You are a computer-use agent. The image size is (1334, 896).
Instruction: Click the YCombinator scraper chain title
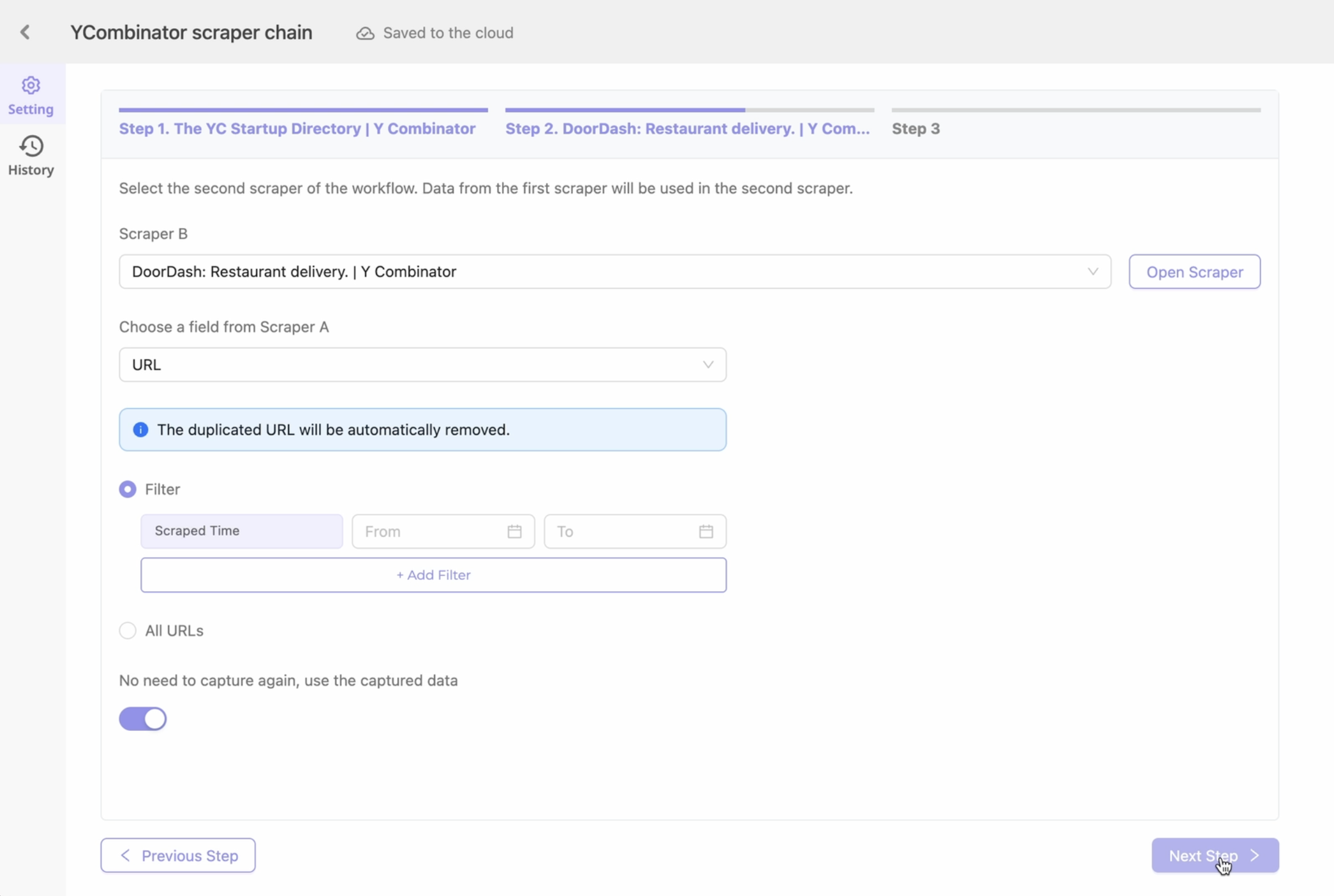click(191, 32)
